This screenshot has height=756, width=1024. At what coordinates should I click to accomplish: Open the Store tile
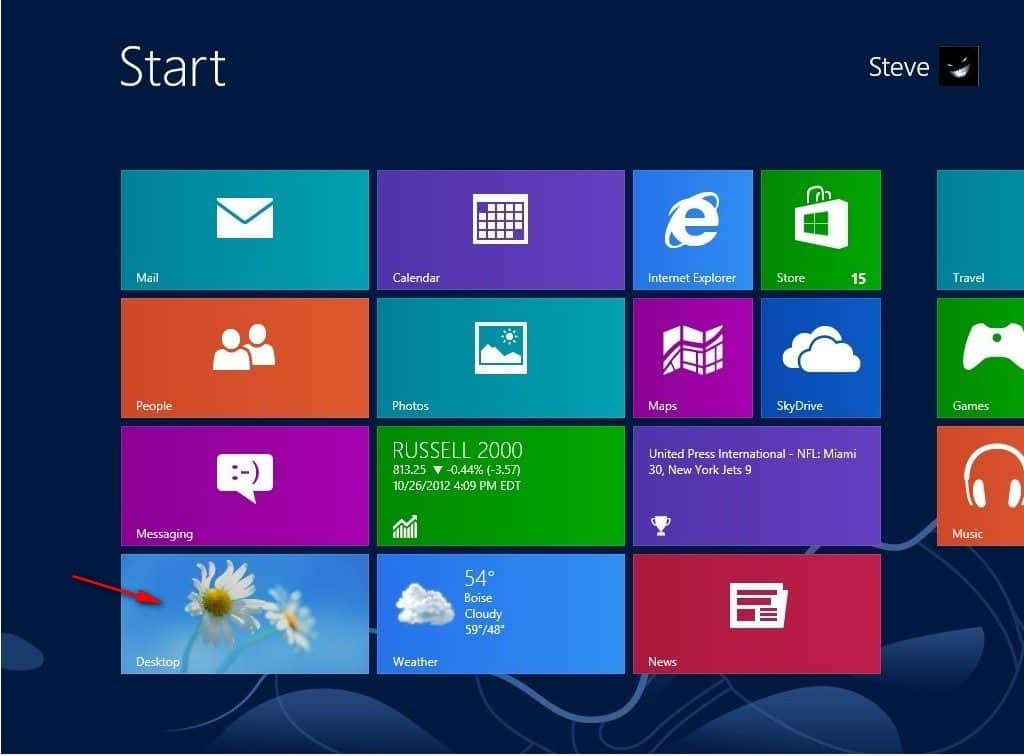(x=821, y=230)
